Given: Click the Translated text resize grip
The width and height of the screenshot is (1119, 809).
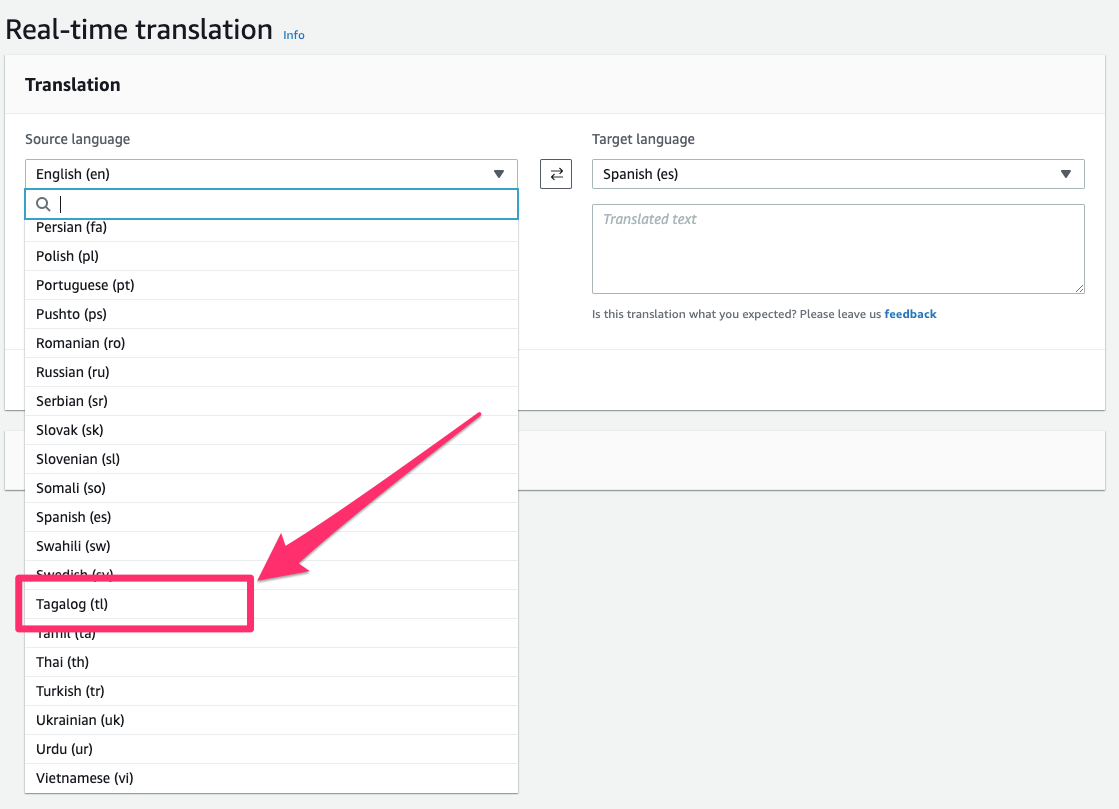Looking at the screenshot, I should [1078, 287].
